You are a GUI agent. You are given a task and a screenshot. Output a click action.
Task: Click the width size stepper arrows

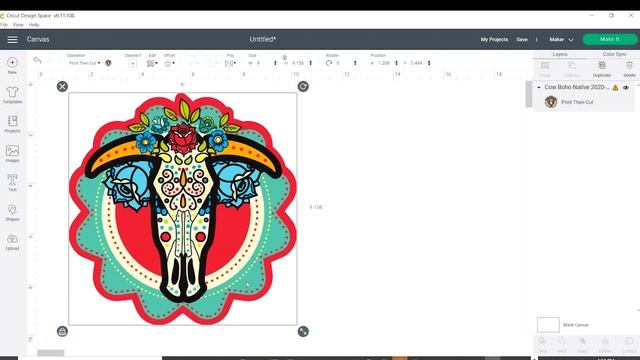275,63
